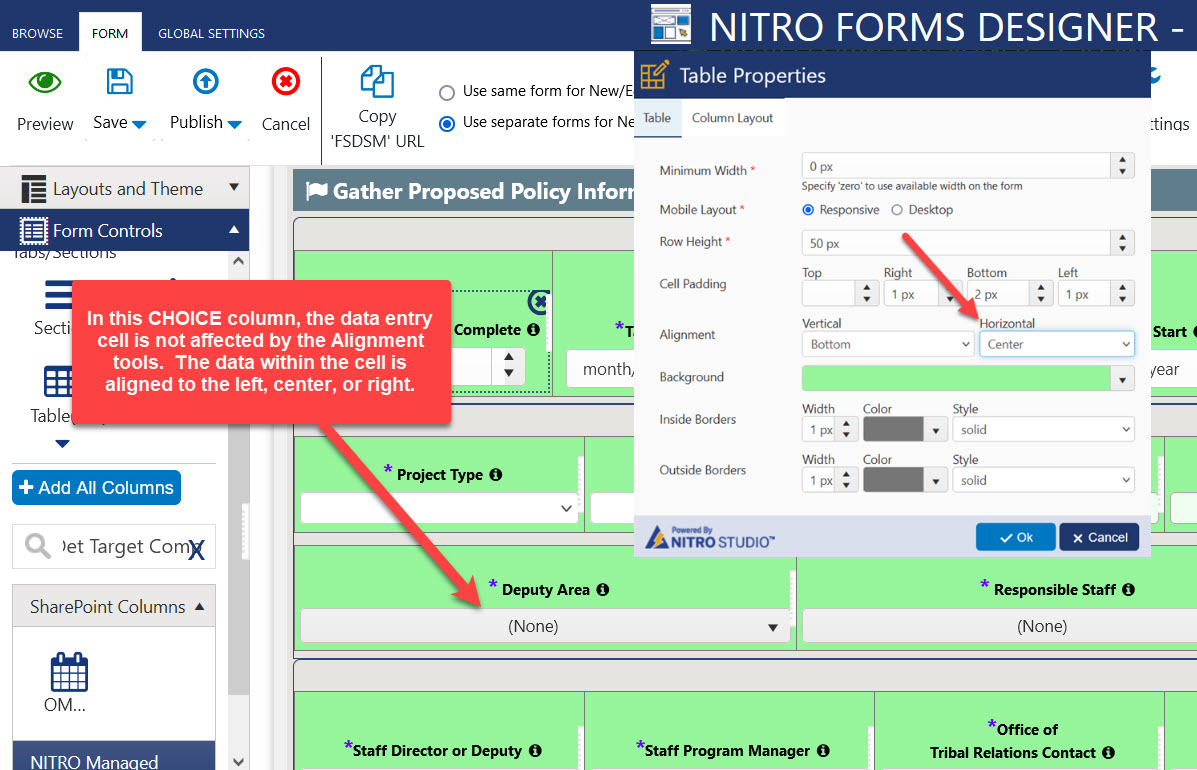
Task: Click info icon beside Tribal Relations Contact
Action: point(1108,752)
